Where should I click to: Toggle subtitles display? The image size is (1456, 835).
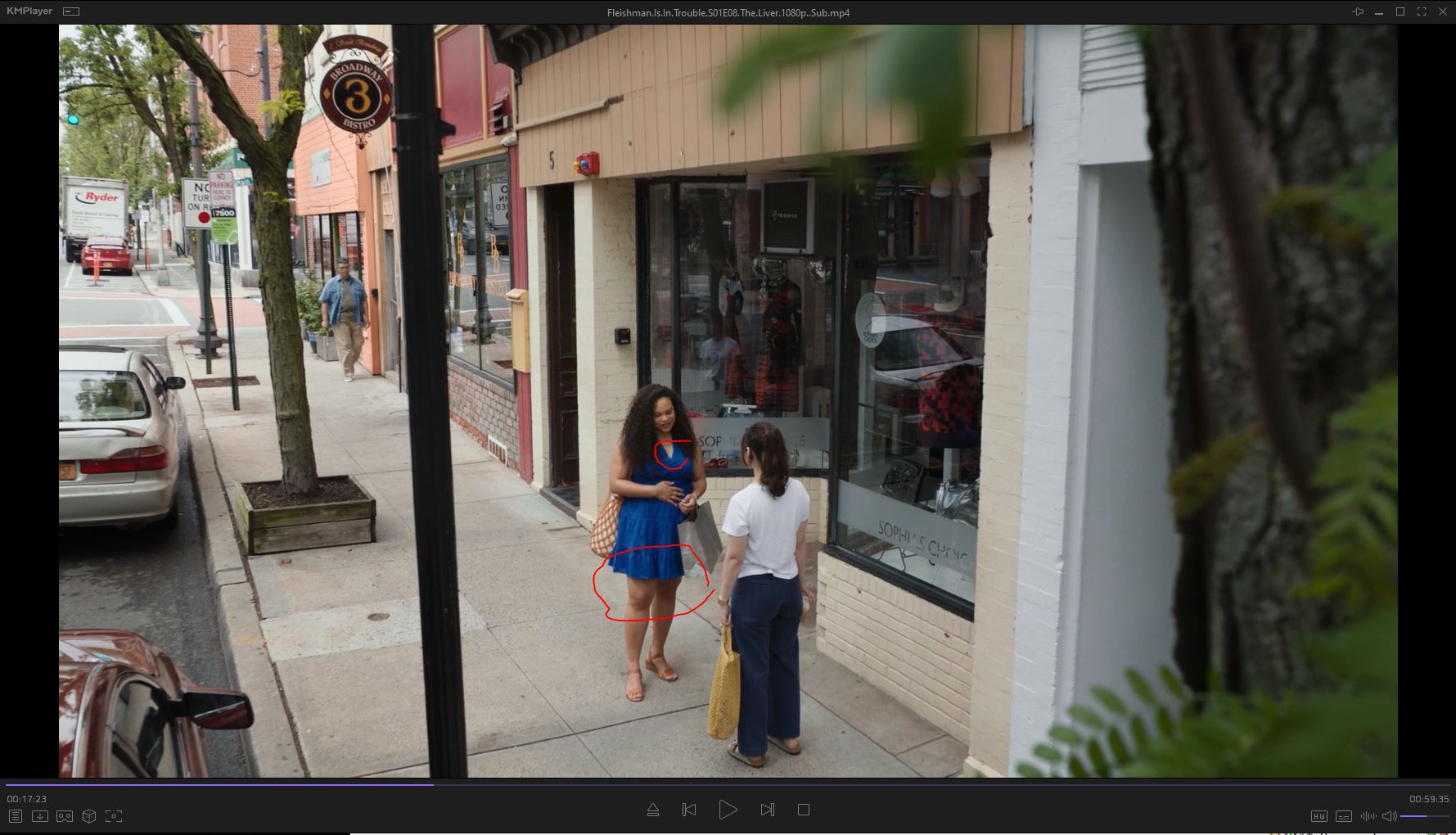click(1344, 816)
